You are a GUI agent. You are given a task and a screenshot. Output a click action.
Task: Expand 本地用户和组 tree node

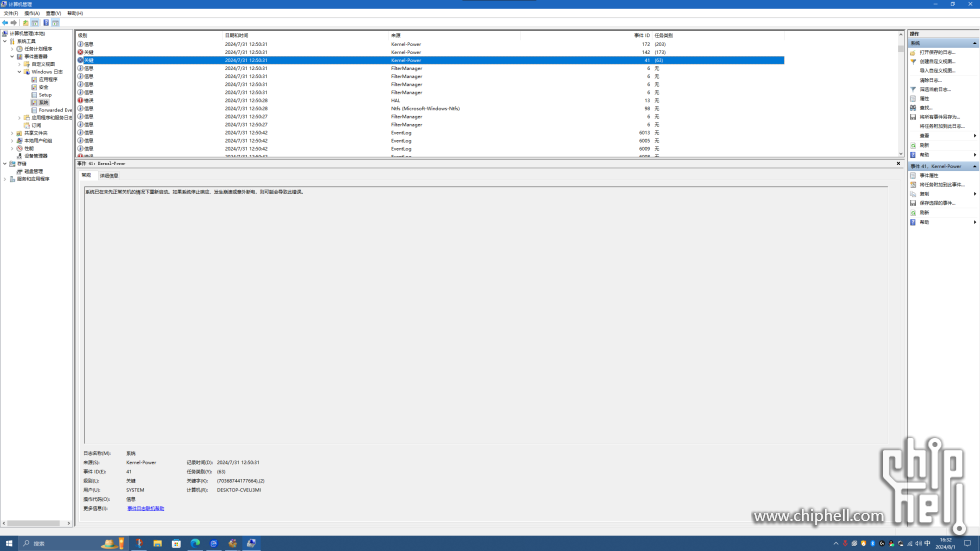tap(12, 141)
